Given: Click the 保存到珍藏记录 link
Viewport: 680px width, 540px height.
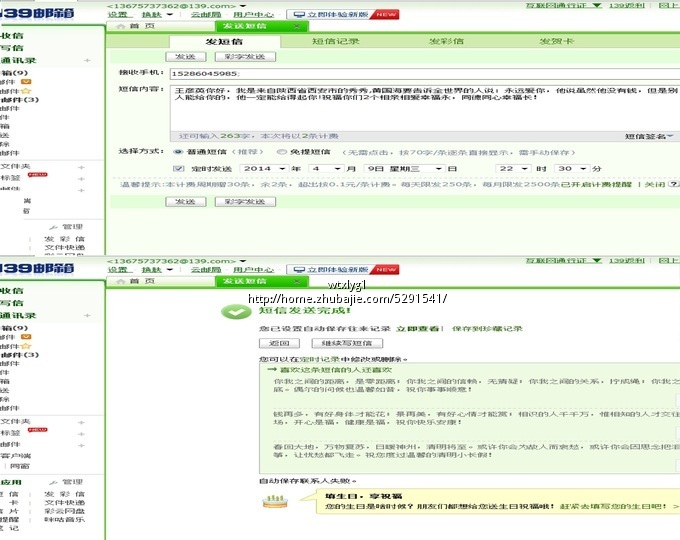Looking at the screenshot, I should coord(487,328).
